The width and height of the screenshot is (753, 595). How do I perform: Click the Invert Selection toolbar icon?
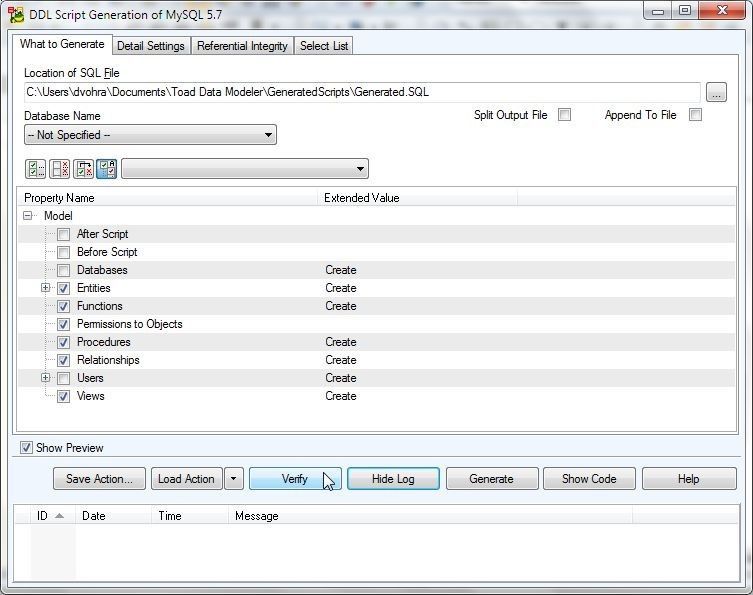coord(84,169)
